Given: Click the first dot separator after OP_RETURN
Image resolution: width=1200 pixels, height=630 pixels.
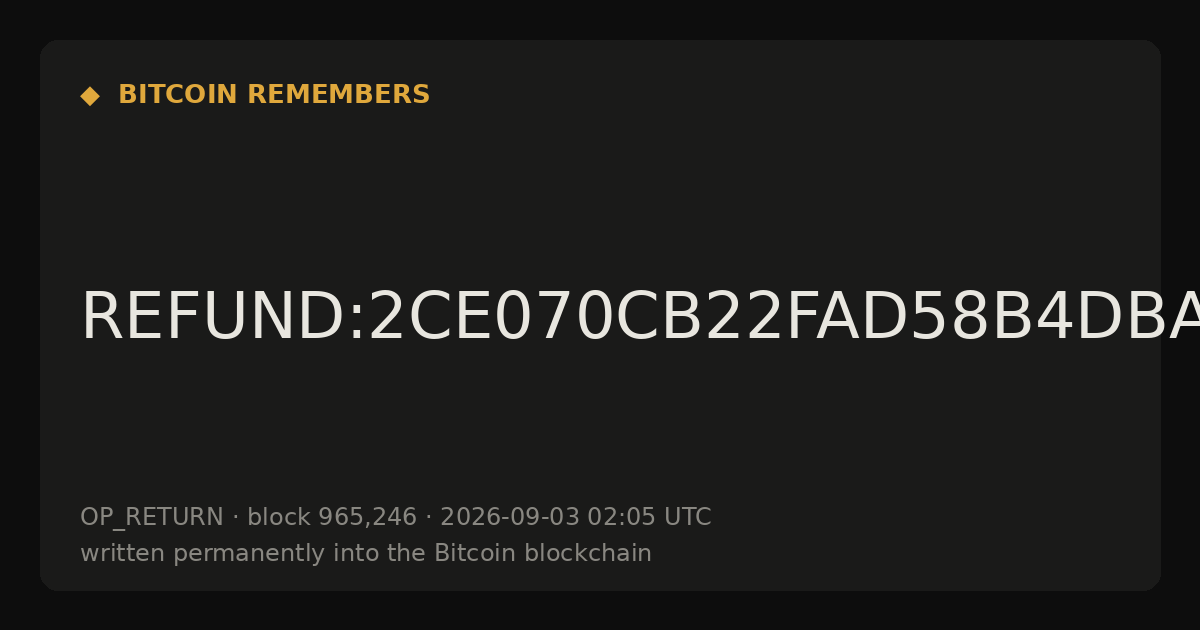Looking at the screenshot, I should coord(235,518).
